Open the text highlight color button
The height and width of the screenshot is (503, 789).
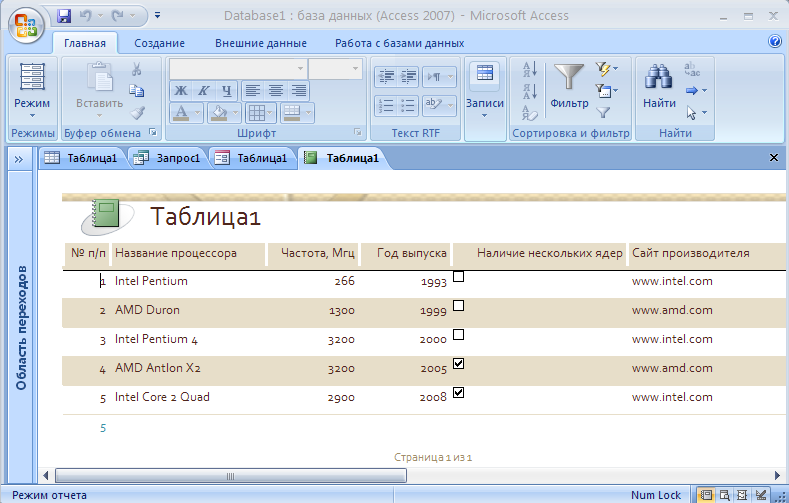click(434, 106)
